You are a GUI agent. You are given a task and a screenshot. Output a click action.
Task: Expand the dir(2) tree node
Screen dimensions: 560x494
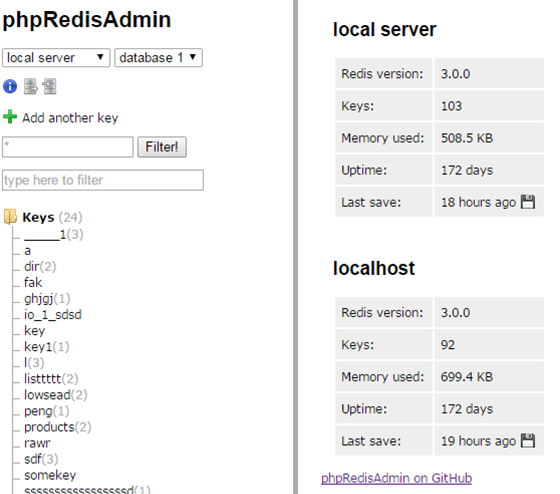tap(40, 266)
